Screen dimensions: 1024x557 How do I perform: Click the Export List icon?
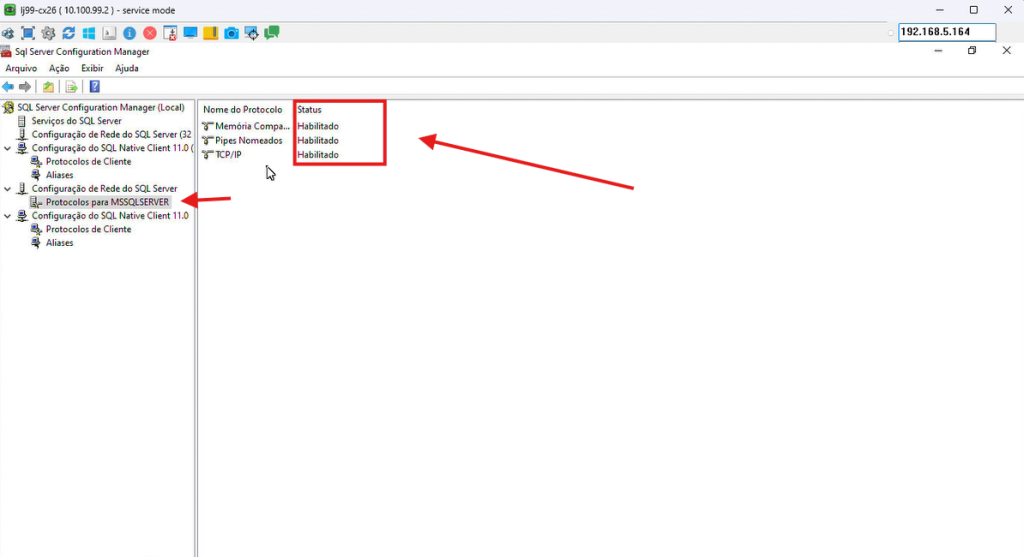coord(71,86)
